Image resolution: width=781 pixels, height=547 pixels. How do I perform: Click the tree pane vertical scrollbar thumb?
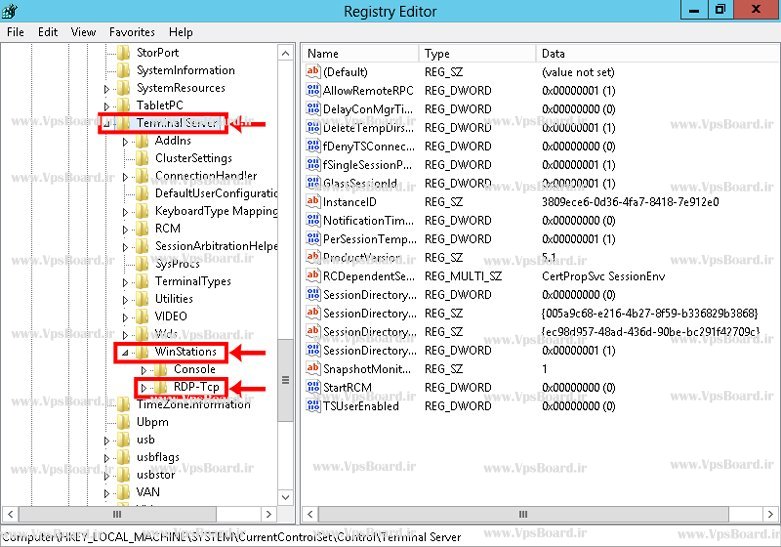coord(286,379)
